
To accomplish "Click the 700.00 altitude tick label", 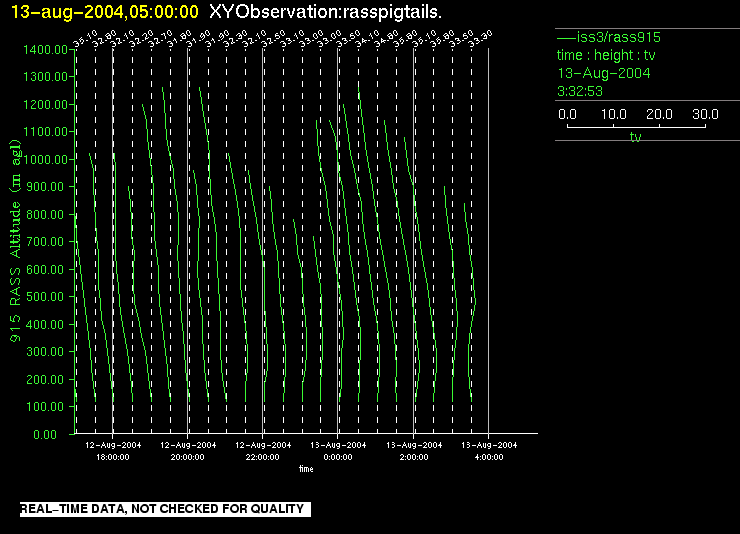I will pos(47,242).
